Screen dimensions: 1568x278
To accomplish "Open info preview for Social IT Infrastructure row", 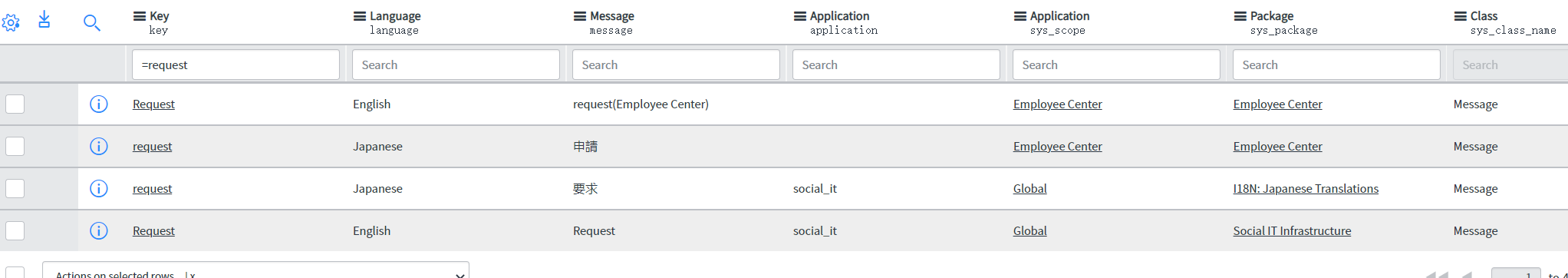I will (x=99, y=230).
